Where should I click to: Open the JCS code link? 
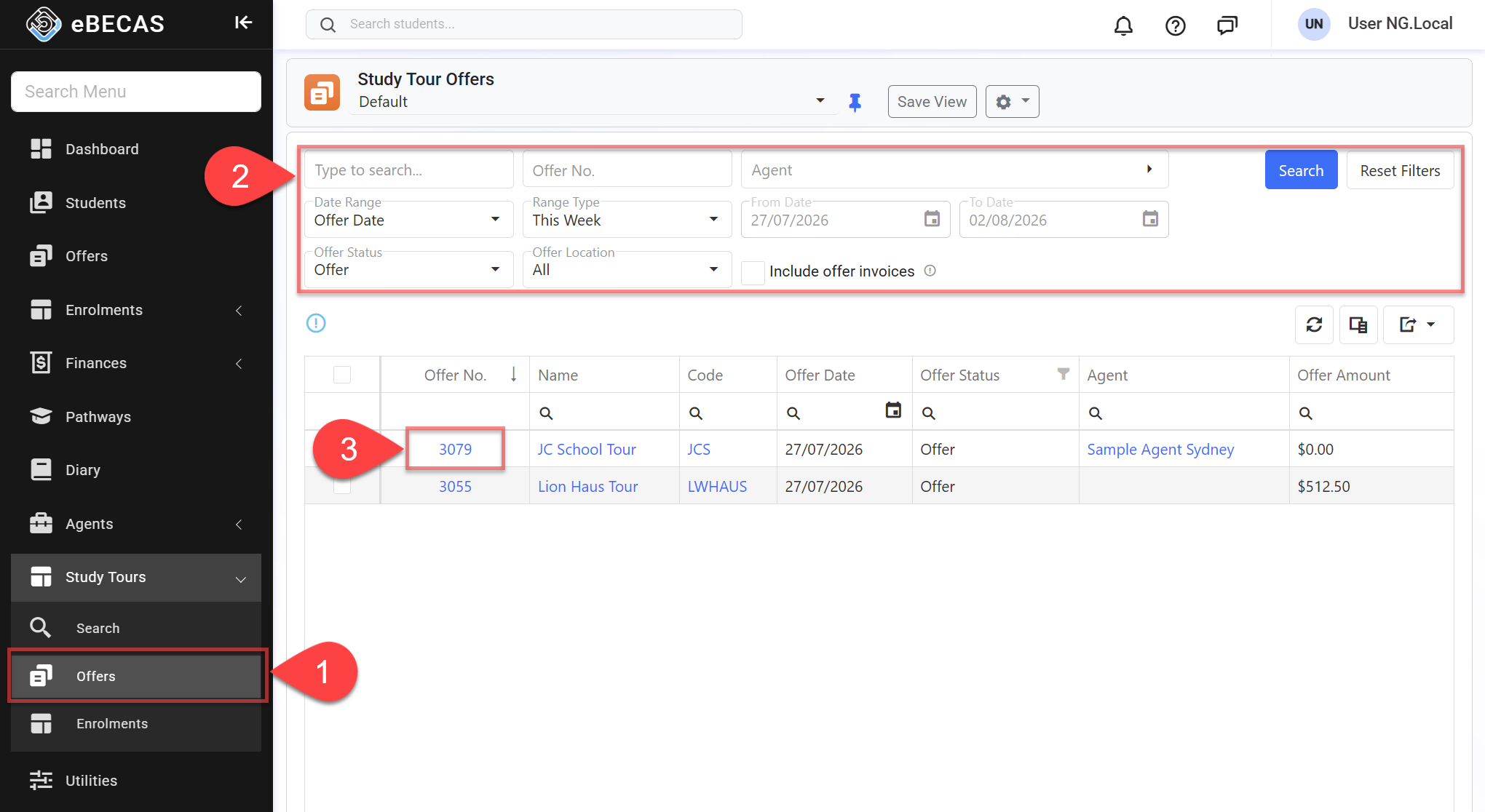click(x=699, y=450)
